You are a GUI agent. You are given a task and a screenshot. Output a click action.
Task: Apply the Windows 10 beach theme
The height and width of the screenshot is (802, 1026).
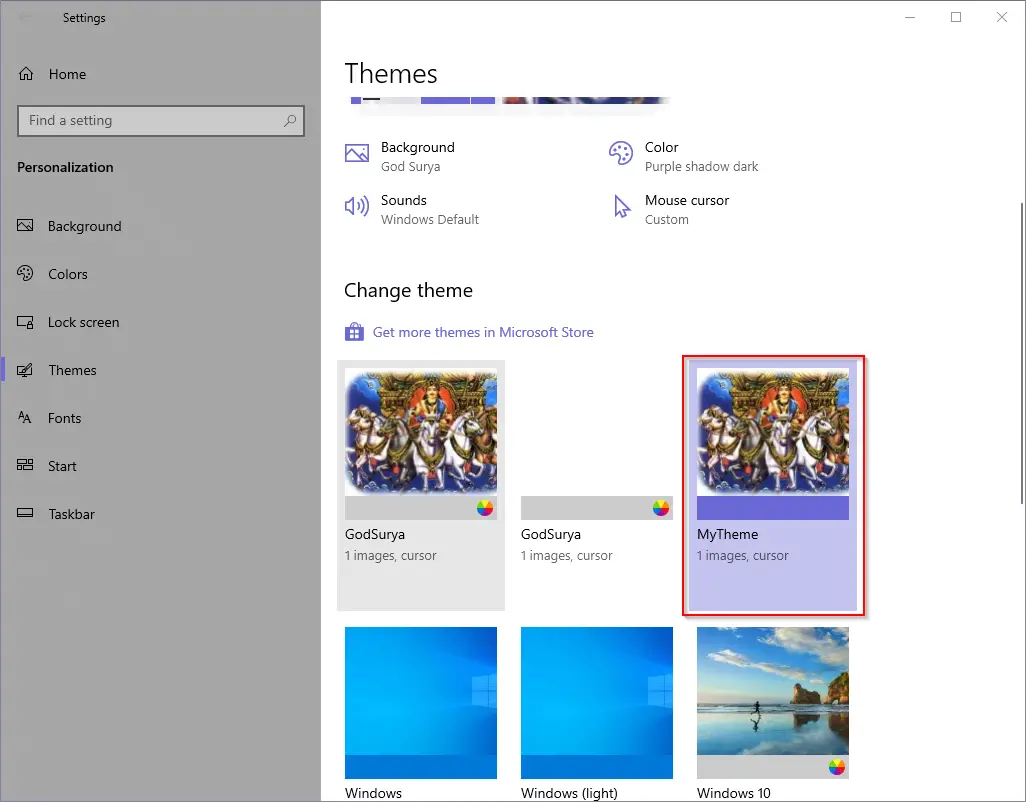pos(773,714)
